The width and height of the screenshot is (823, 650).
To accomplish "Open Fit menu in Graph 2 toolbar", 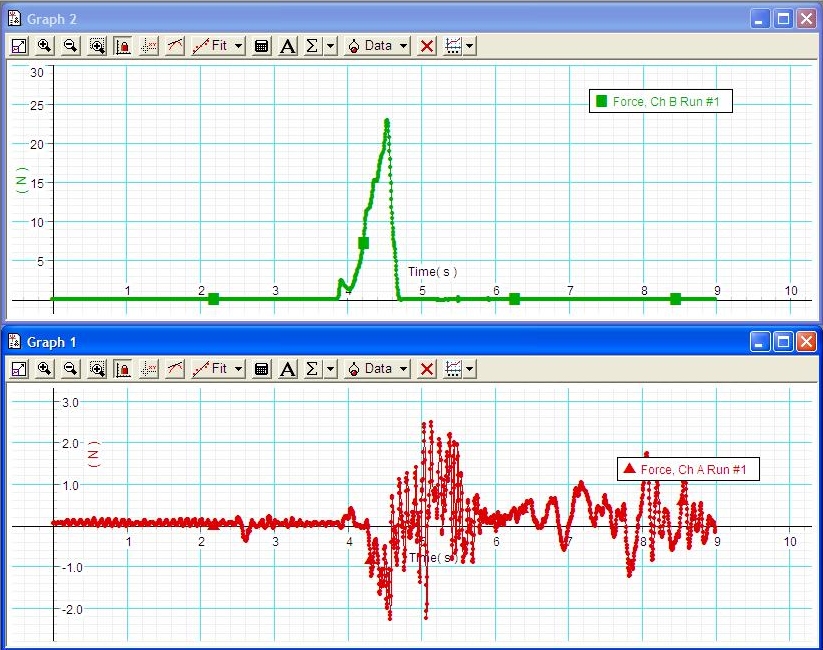I will (217, 46).
